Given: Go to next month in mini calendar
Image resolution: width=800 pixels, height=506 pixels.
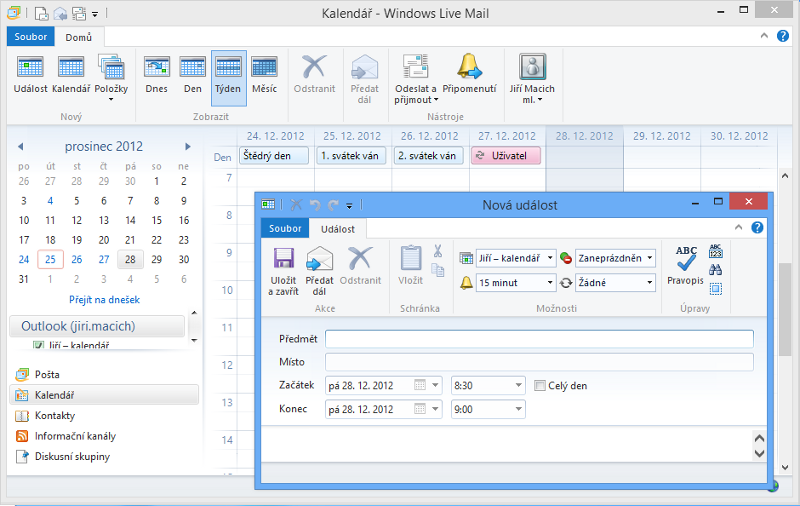Looking at the screenshot, I should pos(187,146).
